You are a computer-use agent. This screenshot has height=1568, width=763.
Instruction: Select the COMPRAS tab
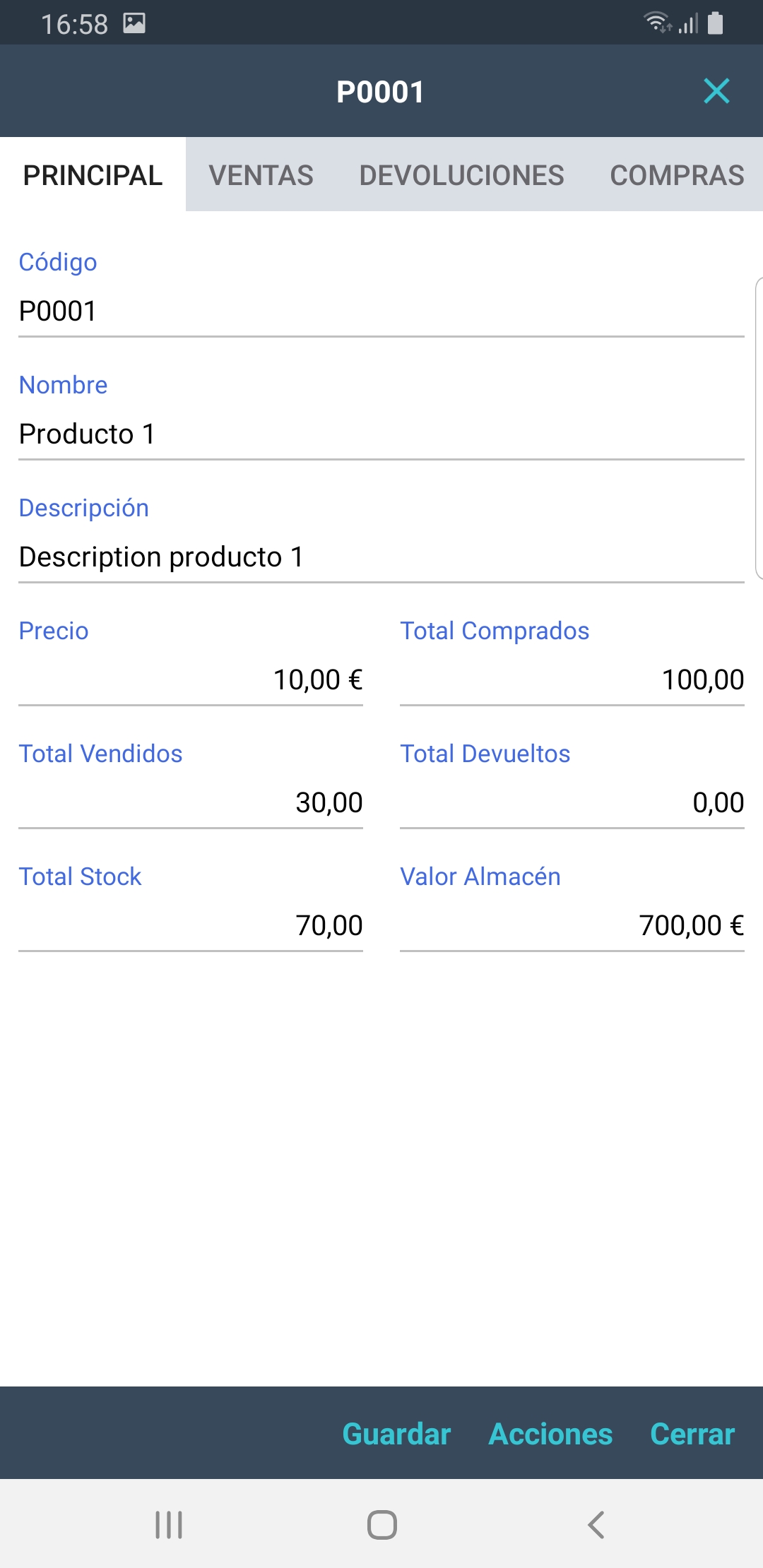pyautogui.click(x=677, y=175)
